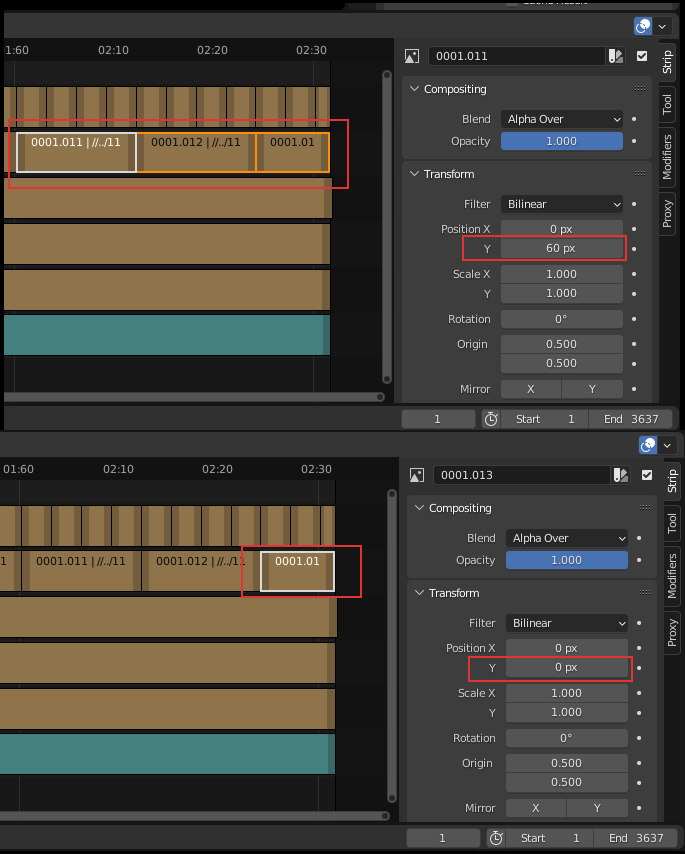685x854 pixels.
Task: Select highlighted strip 0001.01 in lower sequencer
Action: (x=297, y=571)
